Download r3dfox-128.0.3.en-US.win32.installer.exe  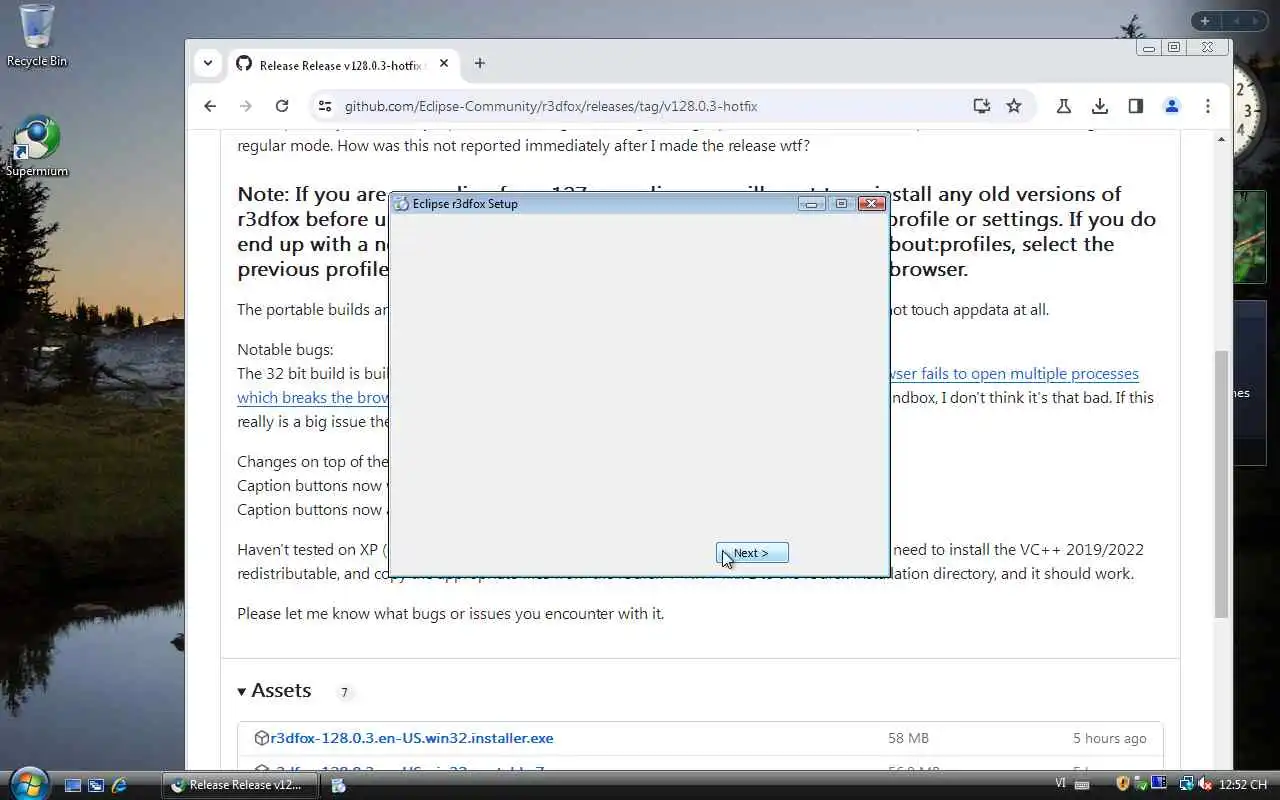click(x=412, y=738)
